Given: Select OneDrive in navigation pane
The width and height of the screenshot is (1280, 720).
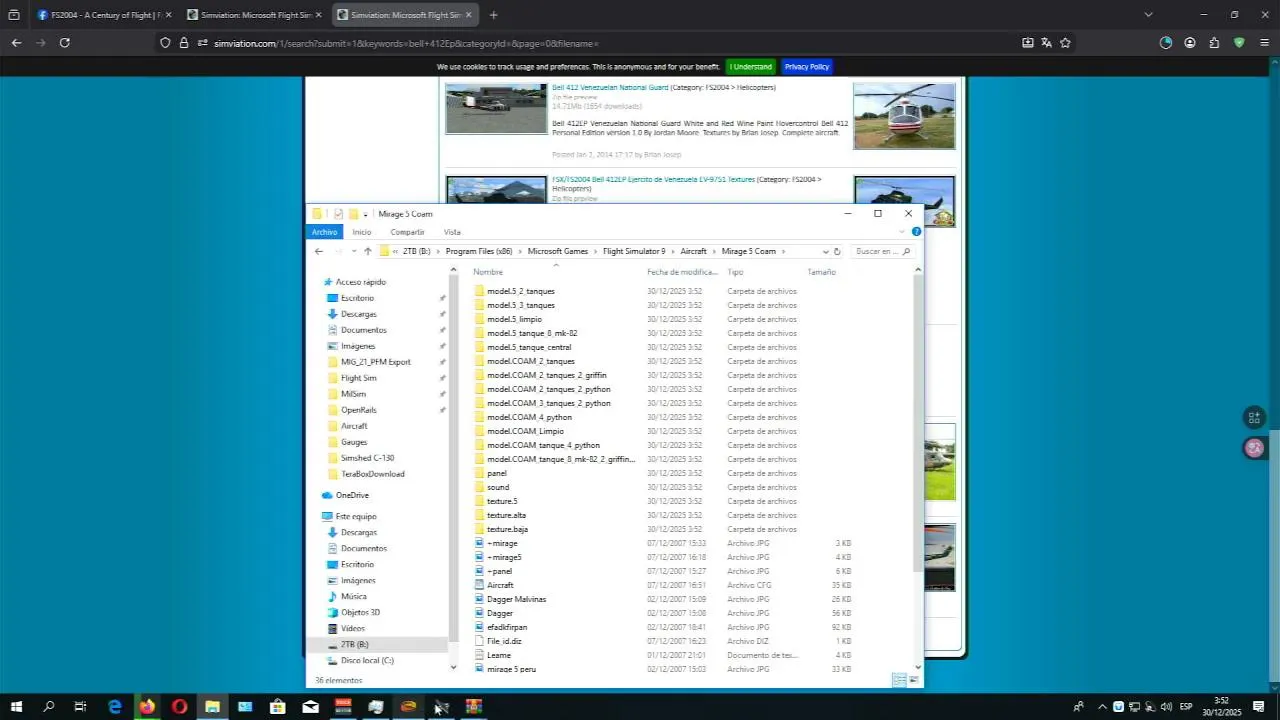Looking at the screenshot, I should click(x=352, y=495).
